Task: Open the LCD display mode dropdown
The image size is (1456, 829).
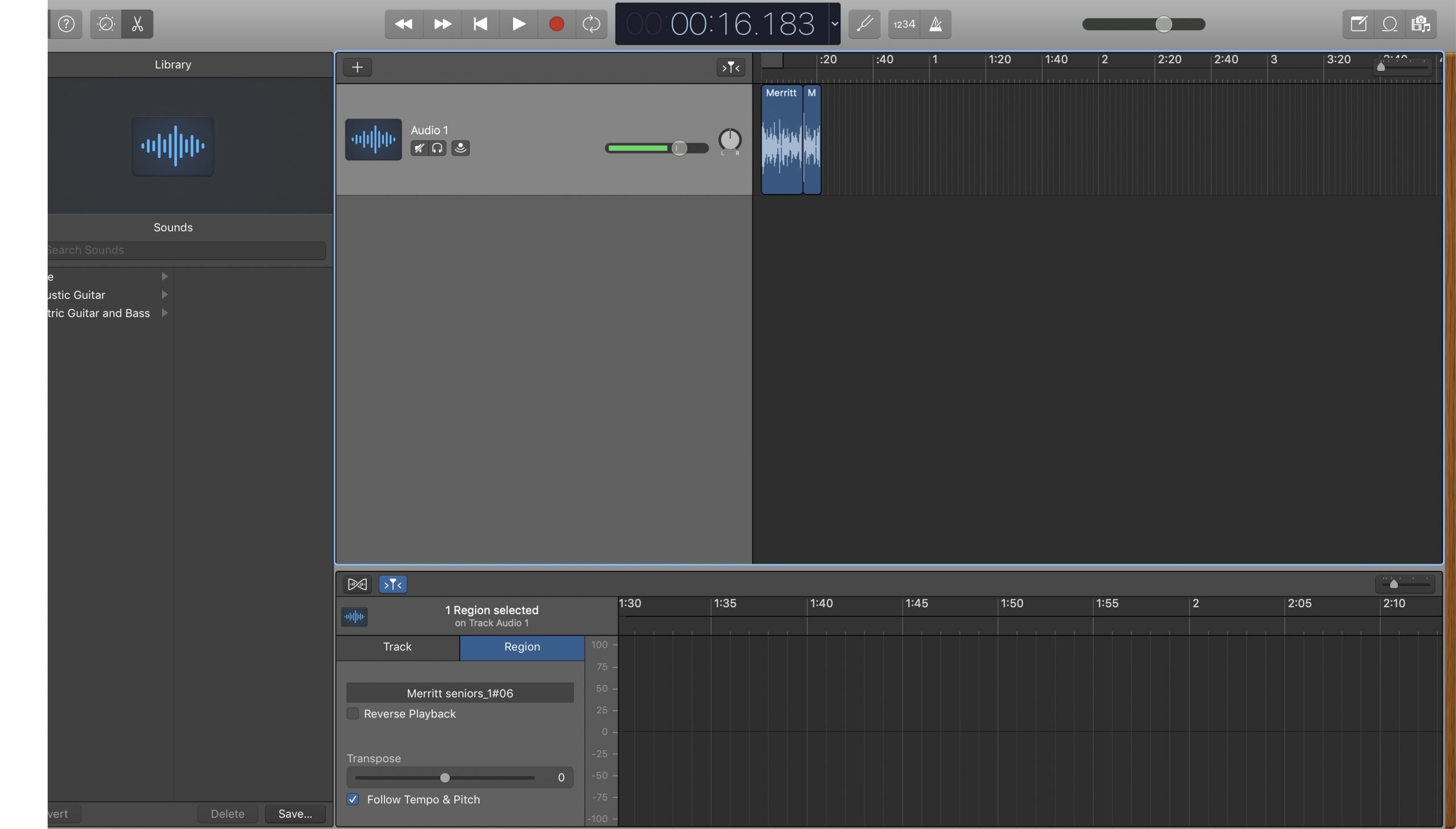Action: [x=835, y=24]
